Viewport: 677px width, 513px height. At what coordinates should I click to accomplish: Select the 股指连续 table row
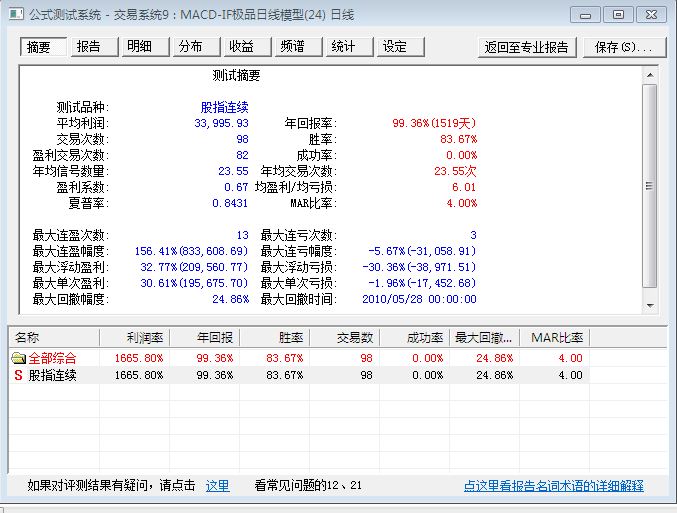click(299, 375)
